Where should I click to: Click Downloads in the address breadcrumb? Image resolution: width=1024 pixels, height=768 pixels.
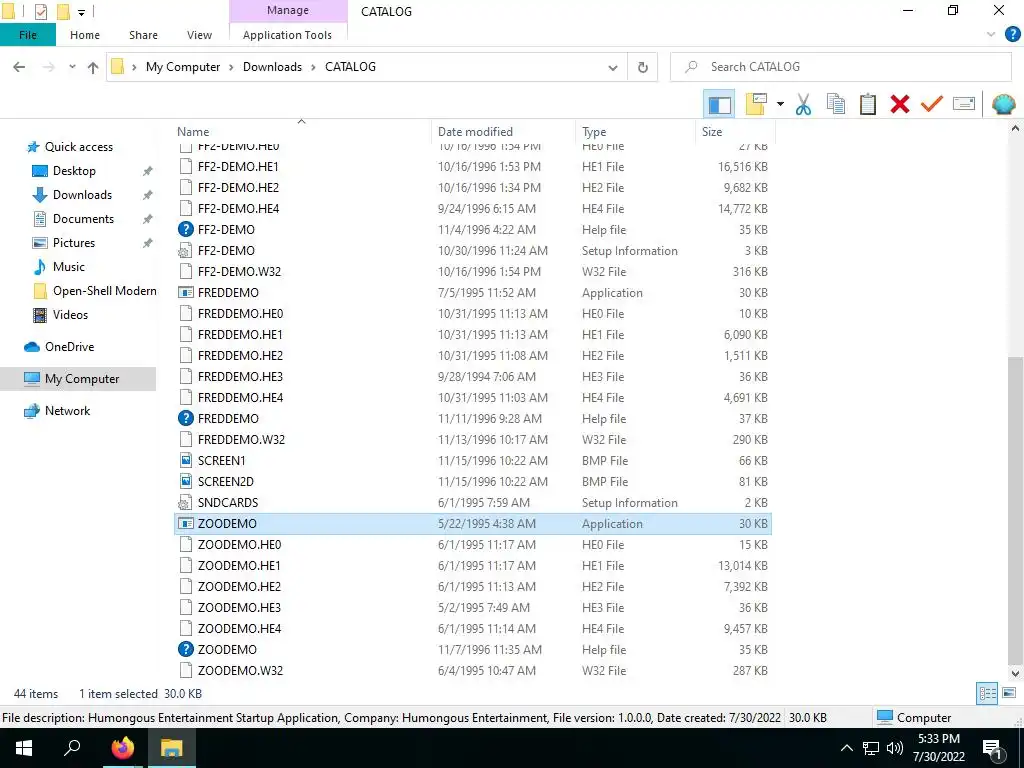(272, 67)
